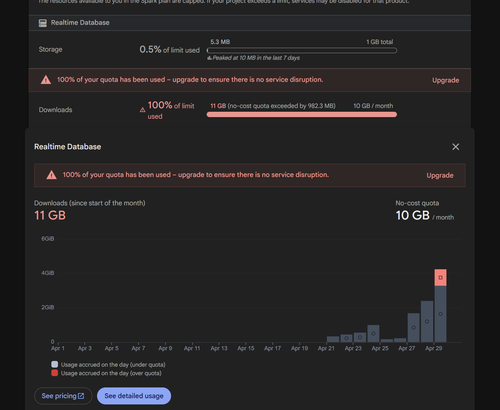The width and height of the screenshot is (500, 410).
Task: Click the Apr 22 bar in downloads chart
Action: tap(346, 338)
